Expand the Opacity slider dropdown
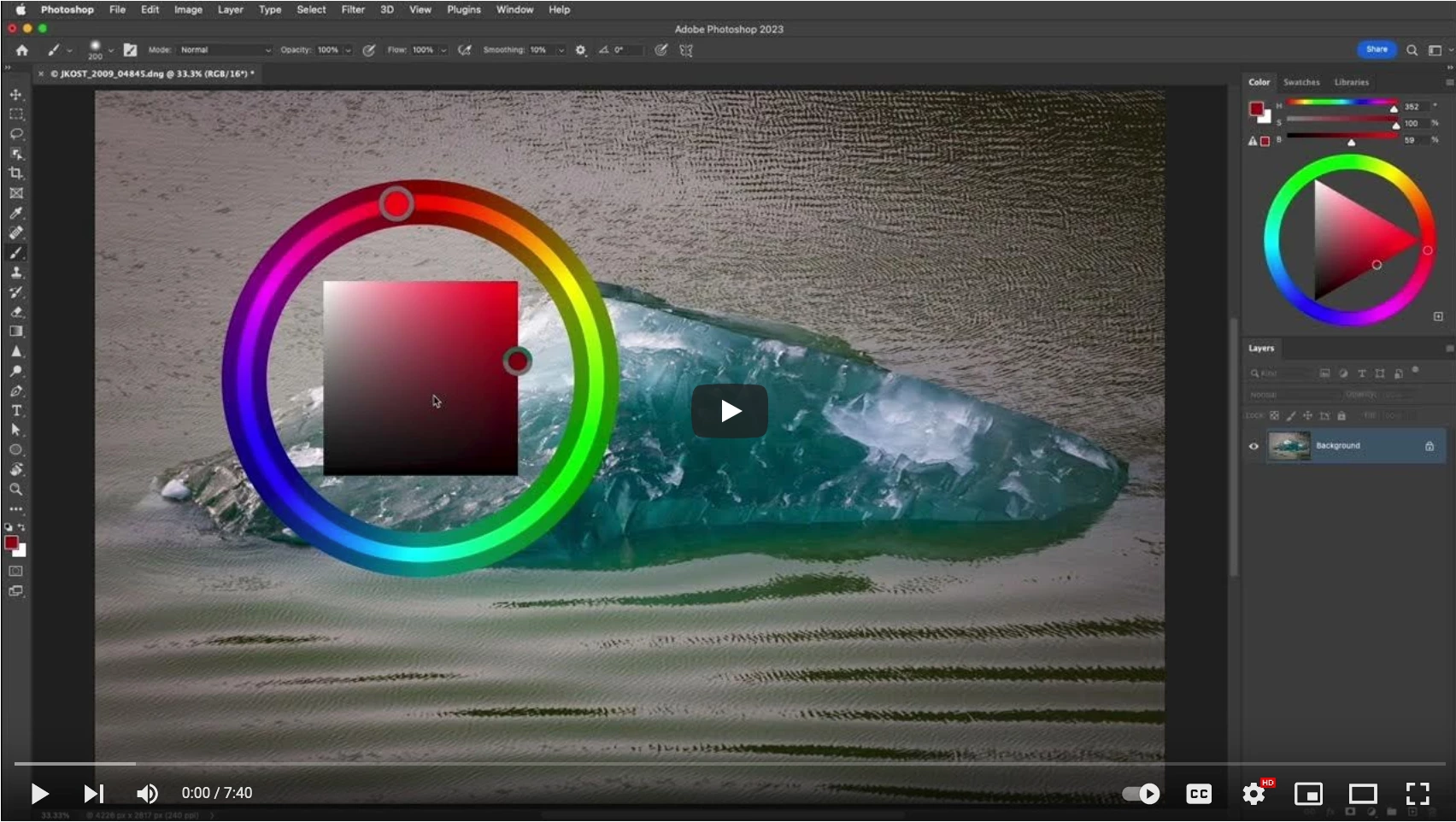The image size is (1456, 822). [x=348, y=50]
